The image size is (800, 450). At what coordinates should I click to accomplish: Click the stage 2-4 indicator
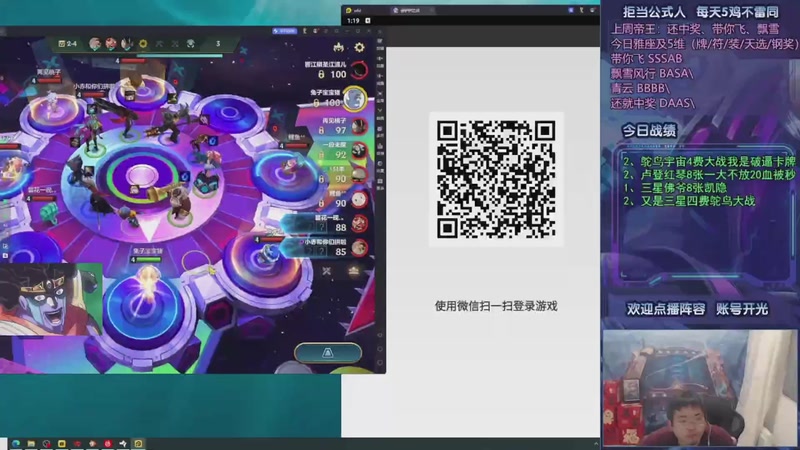pyautogui.click(x=68, y=44)
